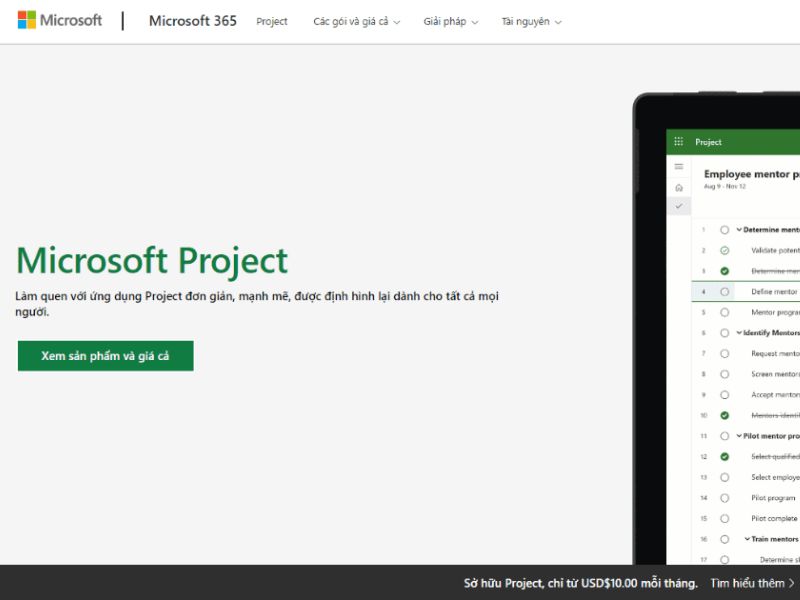Click the Employee mentor project title
Image resolution: width=800 pixels, height=600 pixels.
coord(752,174)
